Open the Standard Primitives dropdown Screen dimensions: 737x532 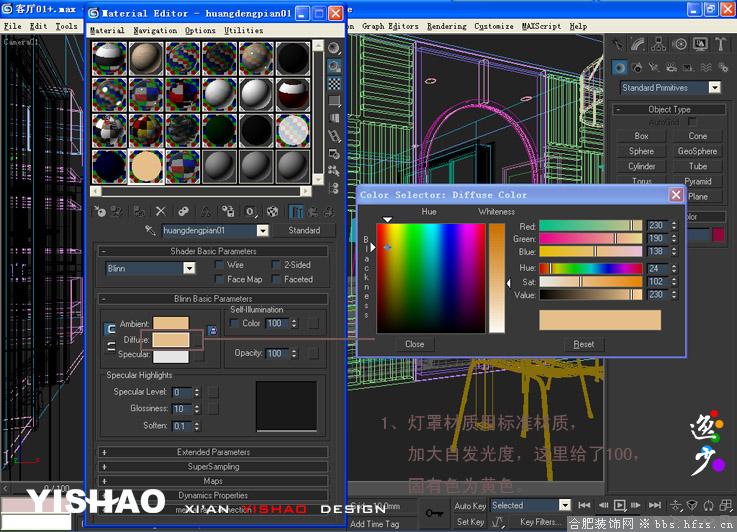(714, 87)
